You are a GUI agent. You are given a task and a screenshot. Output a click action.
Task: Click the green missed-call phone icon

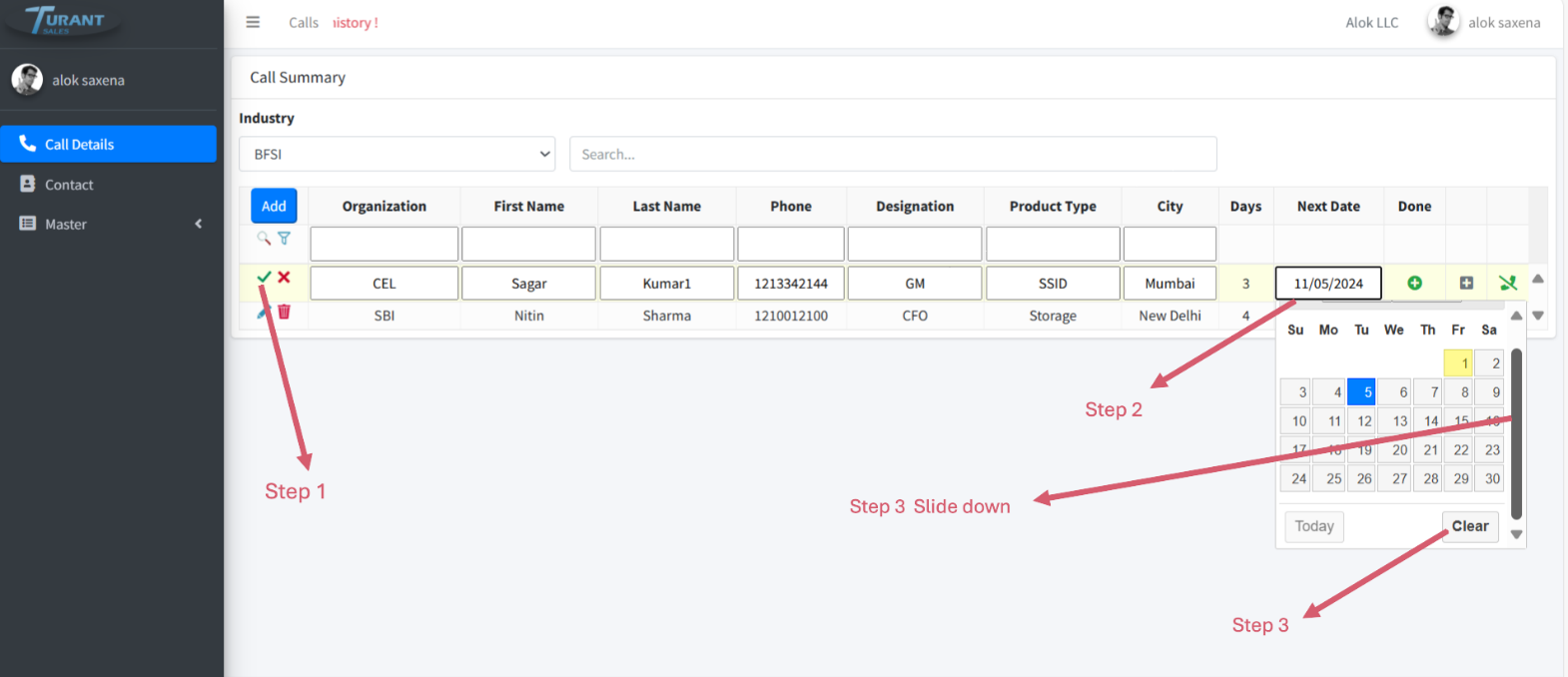(1508, 284)
